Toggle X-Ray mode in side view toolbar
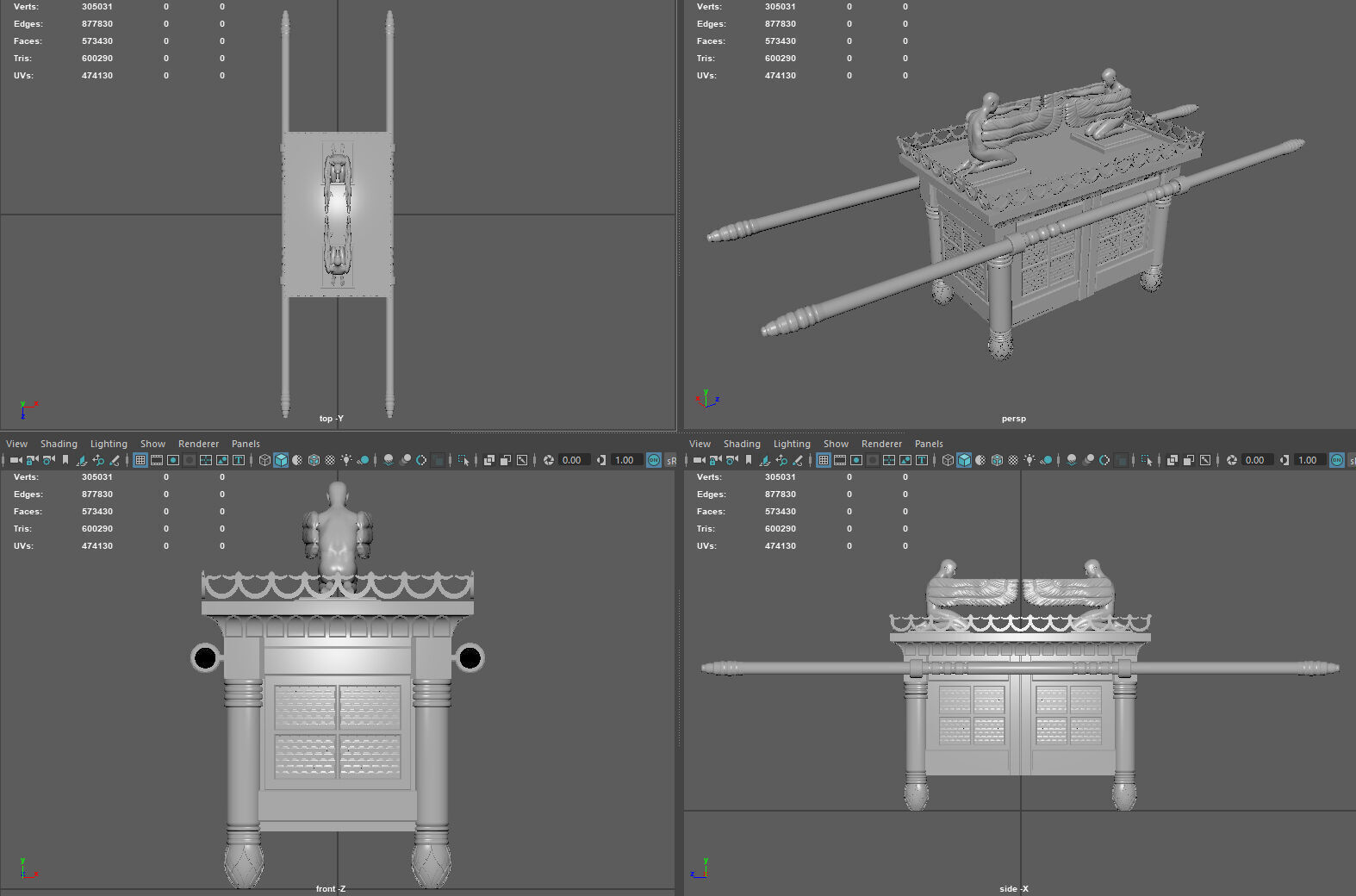The height and width of the screenshot is (896, 1356). (x=1173, y=460)
